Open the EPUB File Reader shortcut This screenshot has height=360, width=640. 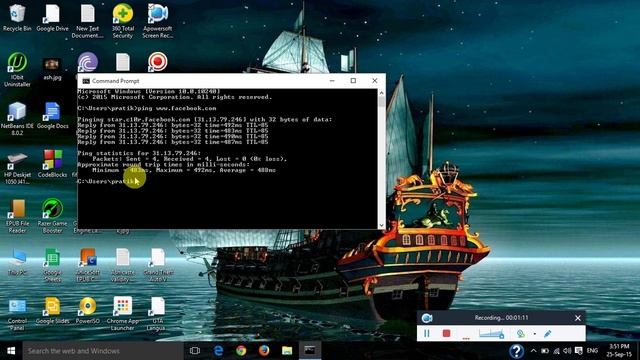point(17,216)
